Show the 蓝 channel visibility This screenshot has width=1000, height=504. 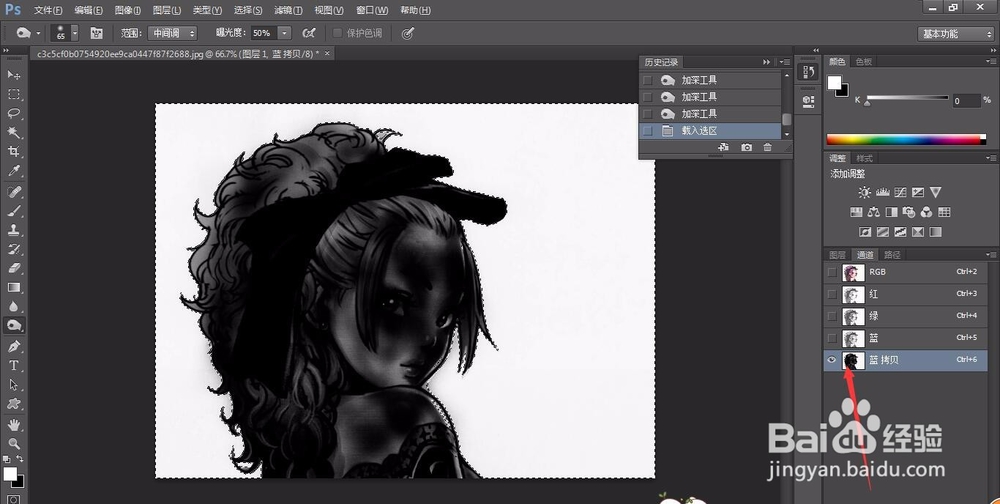tap(832, 338)
